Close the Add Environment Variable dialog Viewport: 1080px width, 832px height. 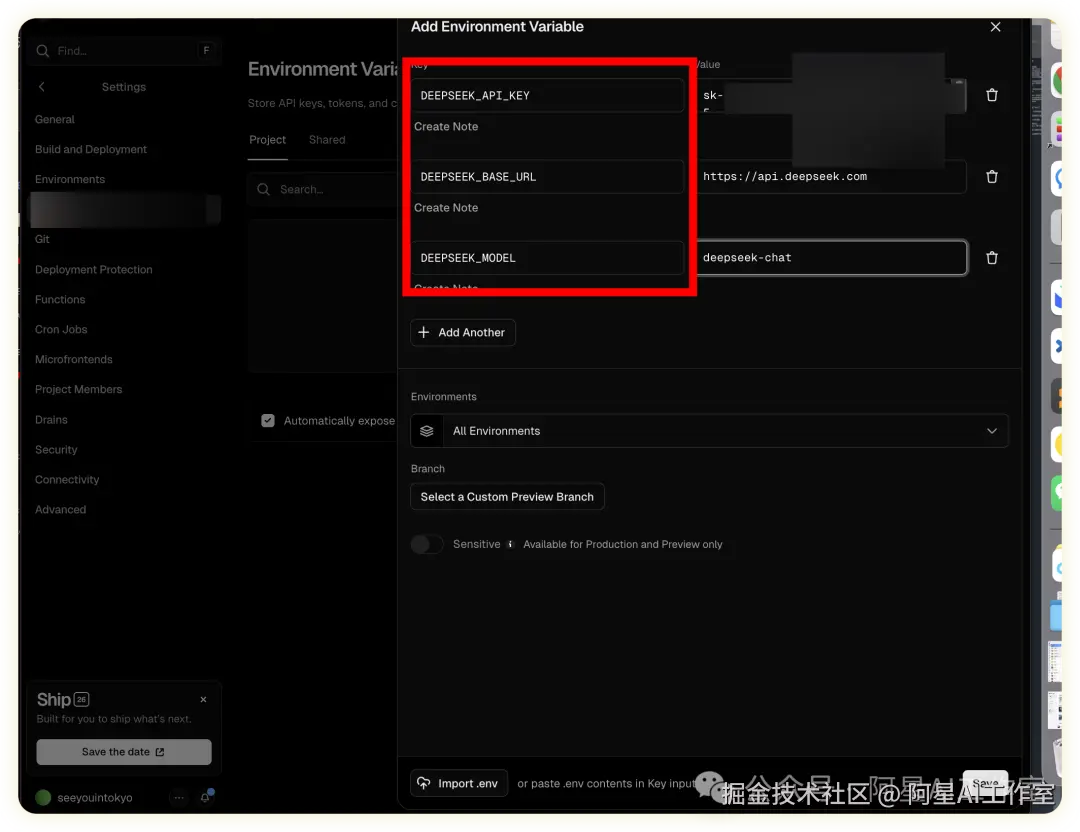[995, 27]
